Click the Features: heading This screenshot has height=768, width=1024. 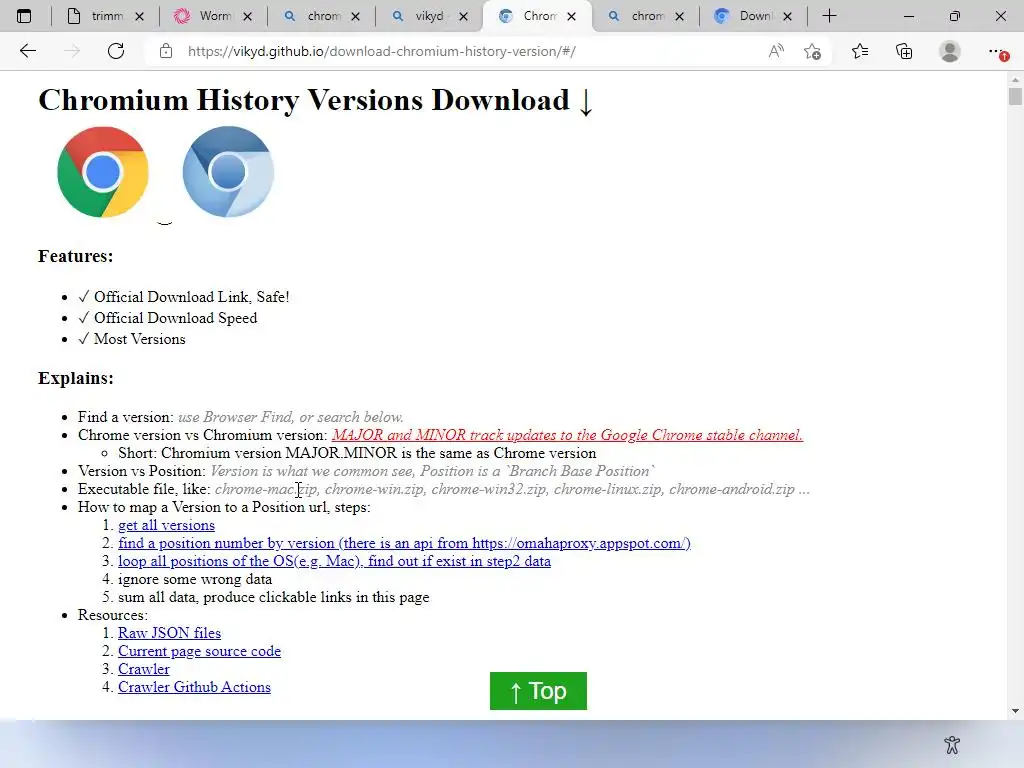(x=76, y=256)
